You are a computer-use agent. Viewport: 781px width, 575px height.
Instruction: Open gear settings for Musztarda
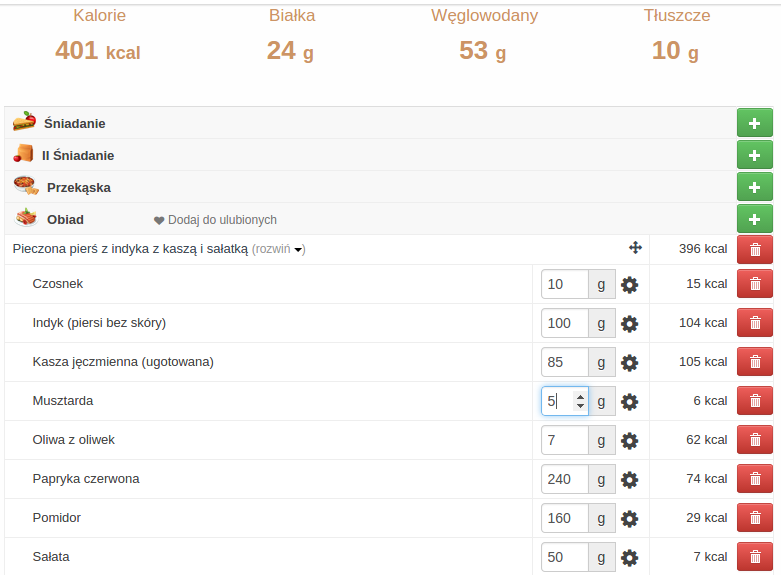click(629, 402)
